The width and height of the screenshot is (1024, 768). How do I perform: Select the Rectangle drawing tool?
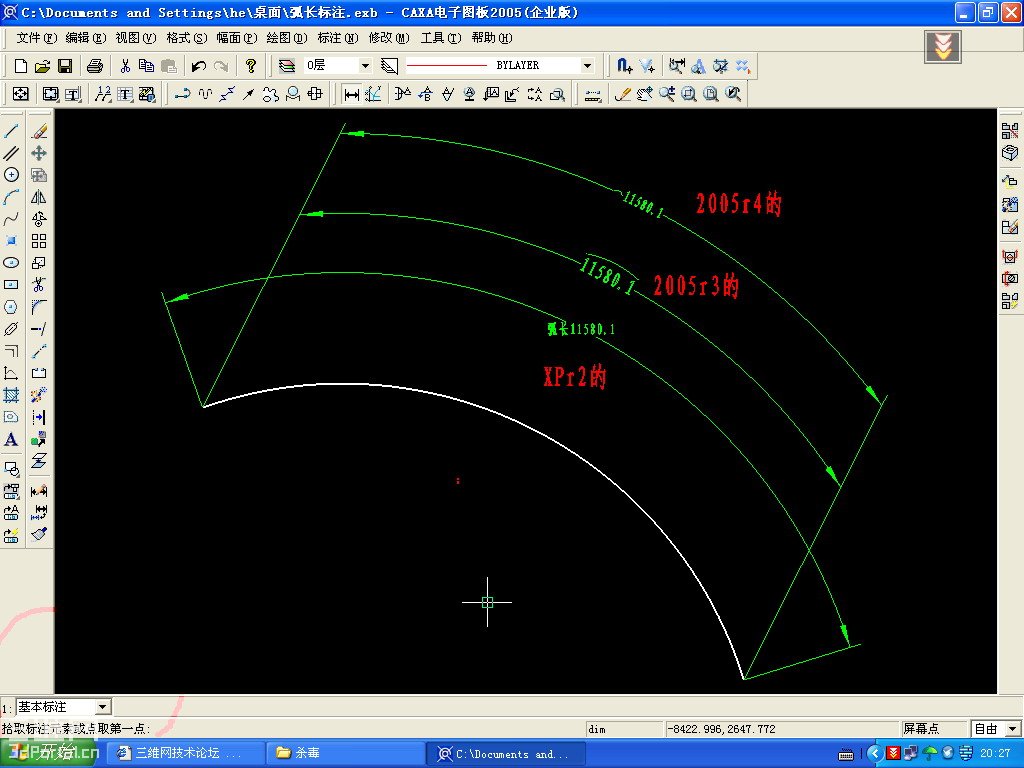pyautogui.click(x=11, y=285)
